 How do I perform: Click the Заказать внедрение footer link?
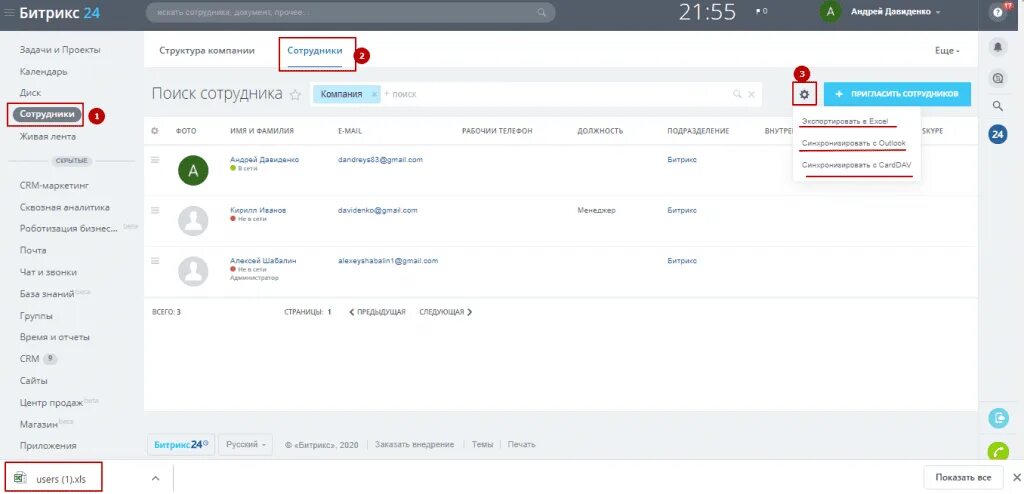tap(414, 444)
